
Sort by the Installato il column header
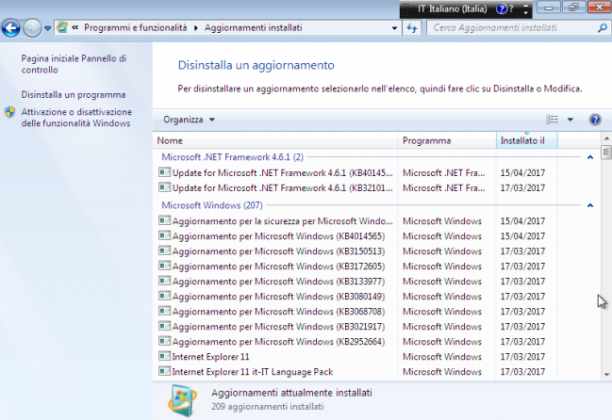tap(527, 141)
